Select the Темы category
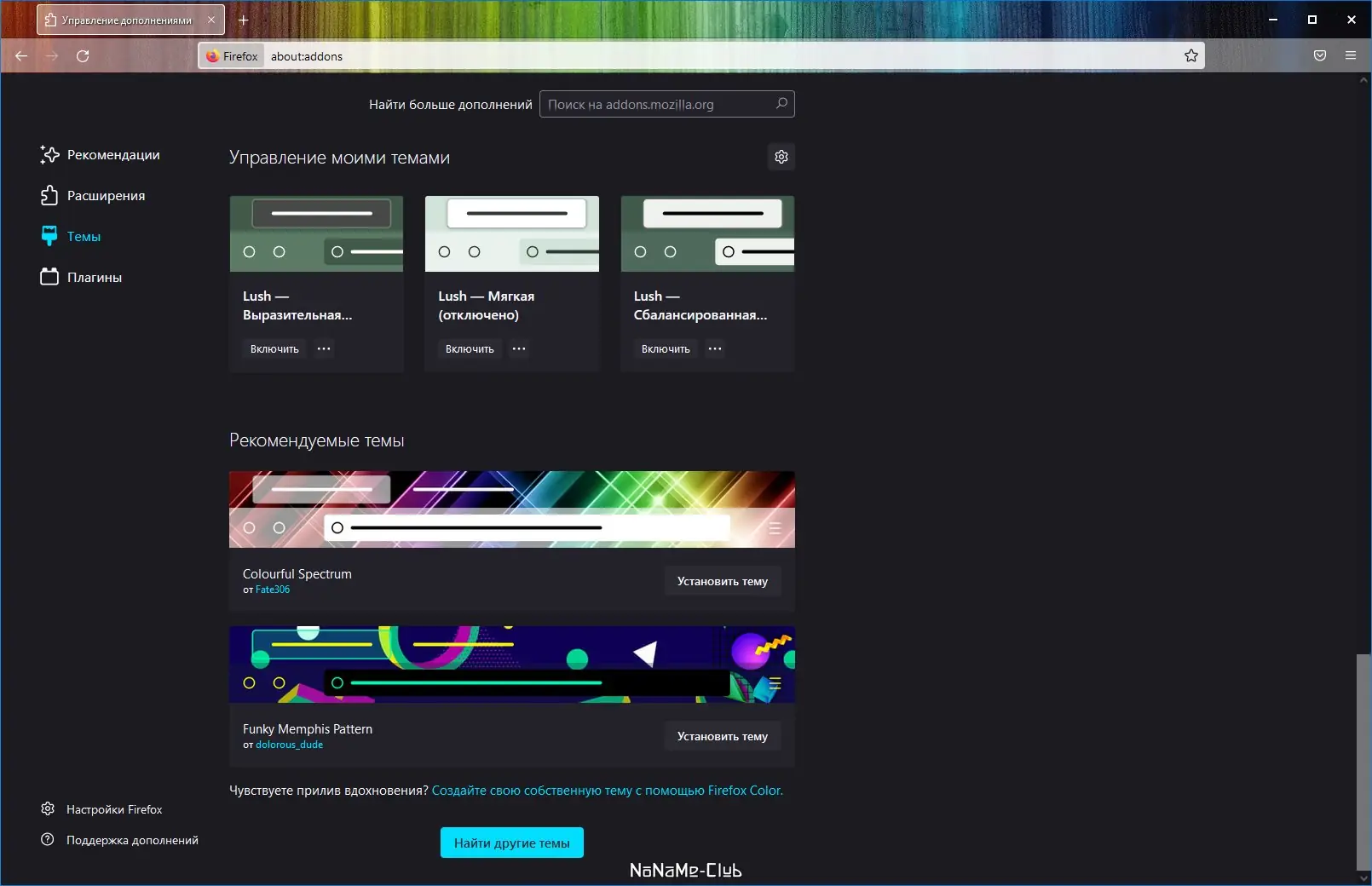1372x886 pixels. [71, 237]
